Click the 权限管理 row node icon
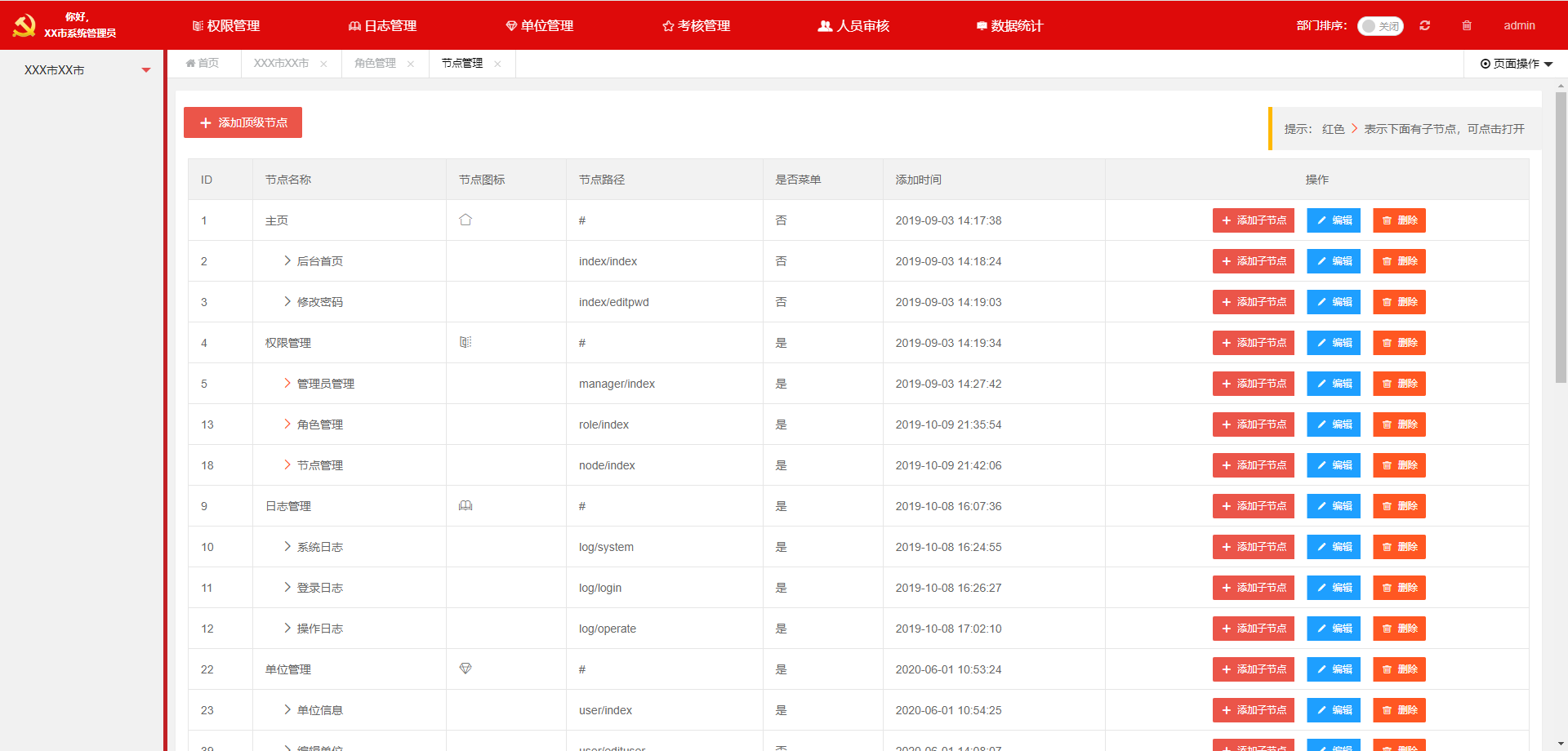The height and width of the screenshot is (751, 1568). coord(465,342)
